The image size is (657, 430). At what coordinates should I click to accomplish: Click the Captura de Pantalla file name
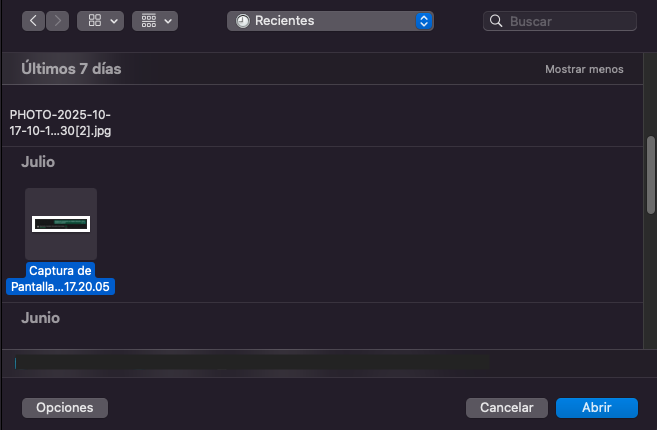61,279
